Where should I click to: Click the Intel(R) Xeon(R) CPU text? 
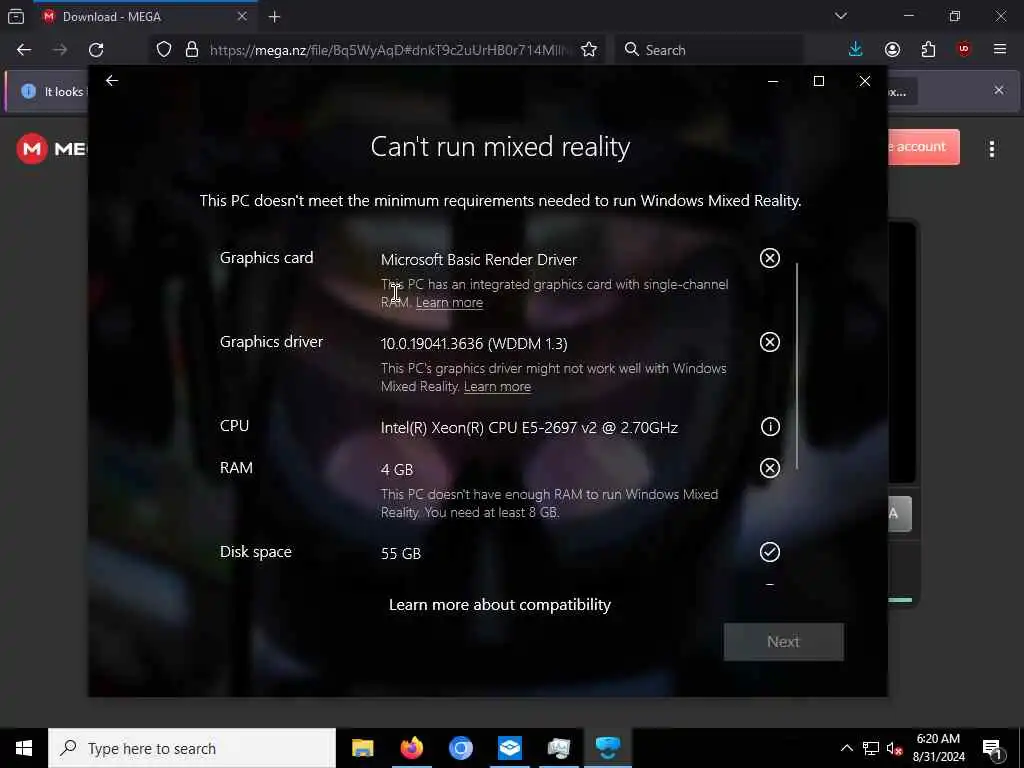pyautogui.click(x=529, y=428)
